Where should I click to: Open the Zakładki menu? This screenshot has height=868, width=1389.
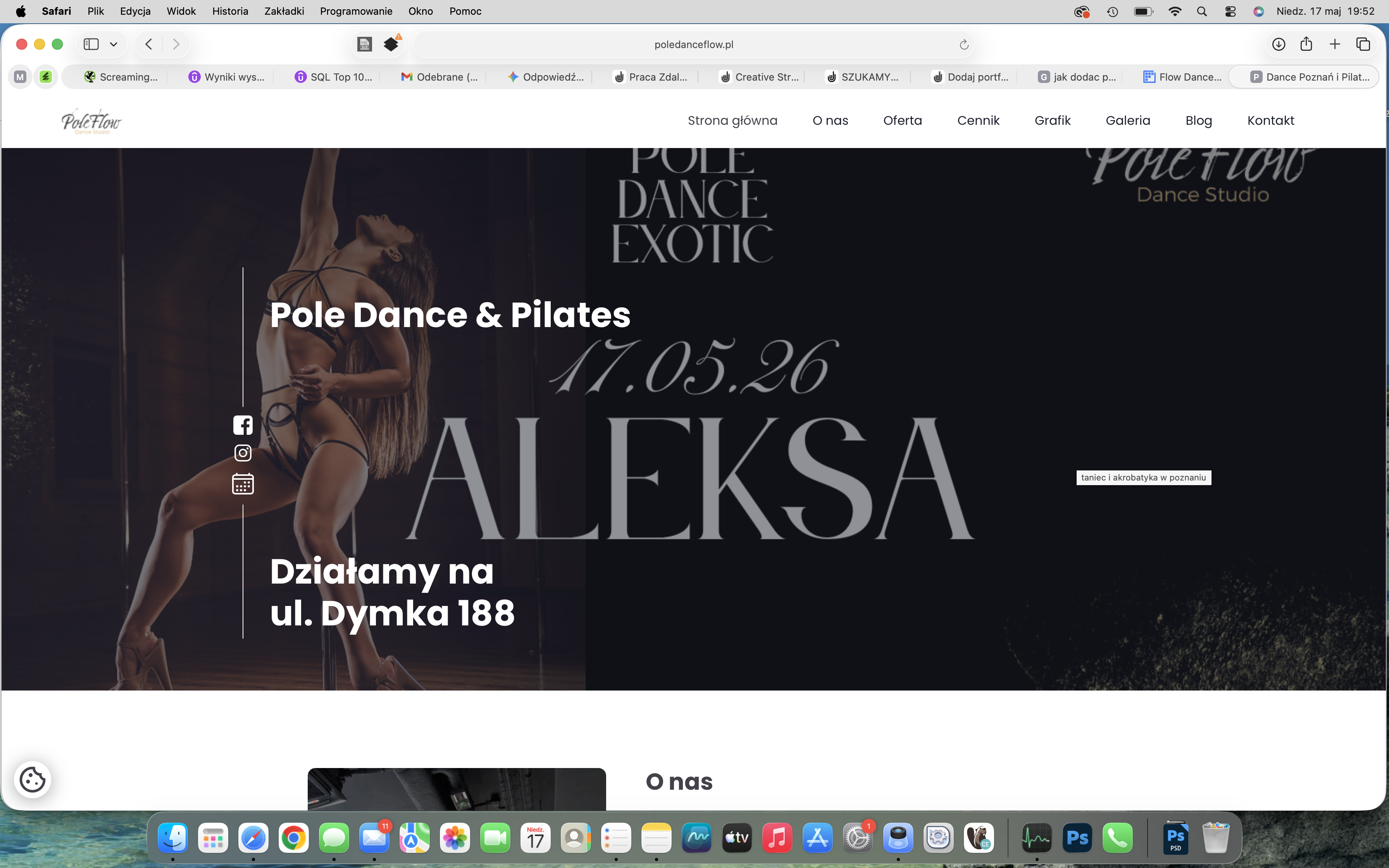coord(284,11)
